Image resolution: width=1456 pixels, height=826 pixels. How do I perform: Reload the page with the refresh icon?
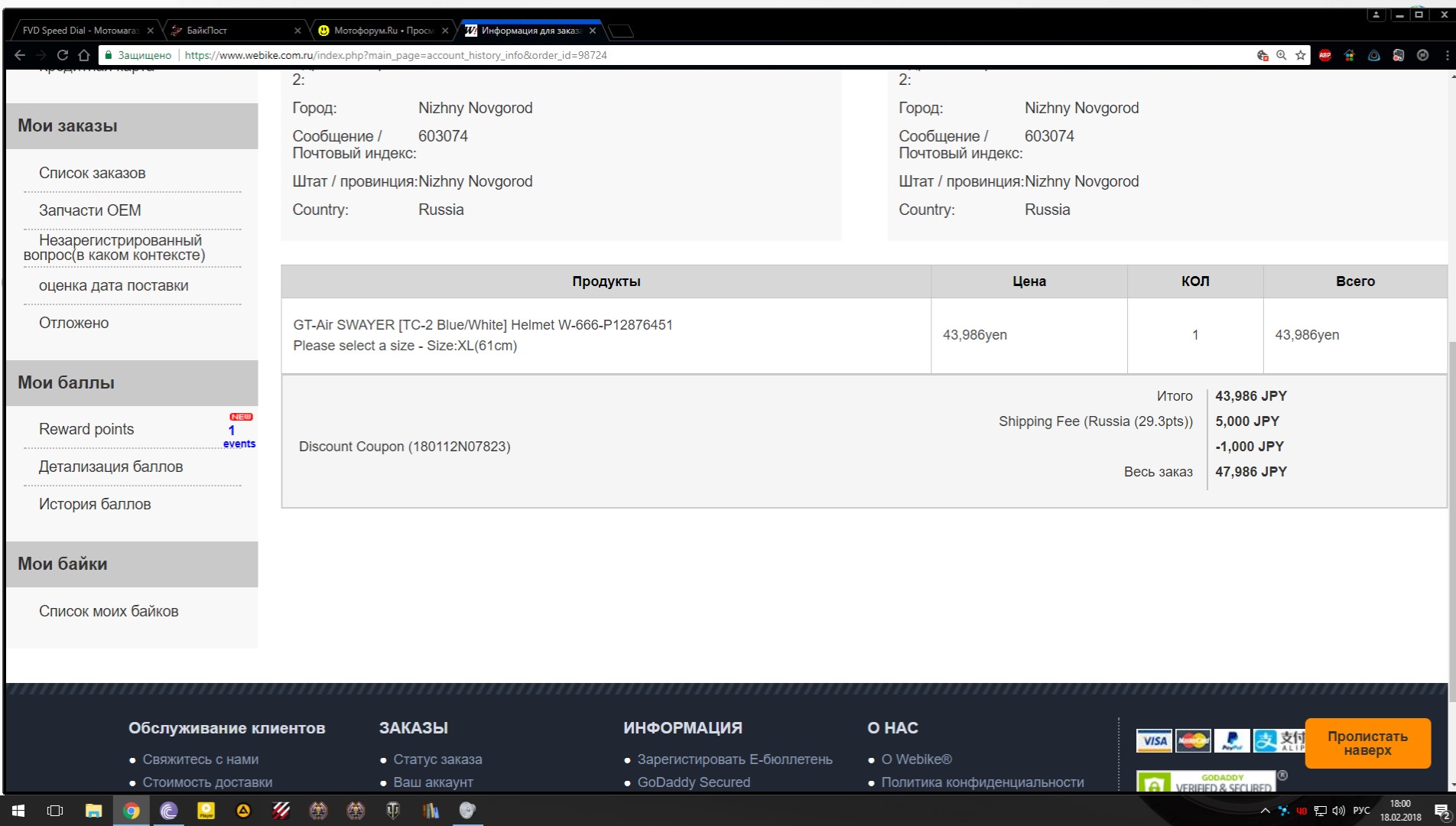tap(63, 55)
